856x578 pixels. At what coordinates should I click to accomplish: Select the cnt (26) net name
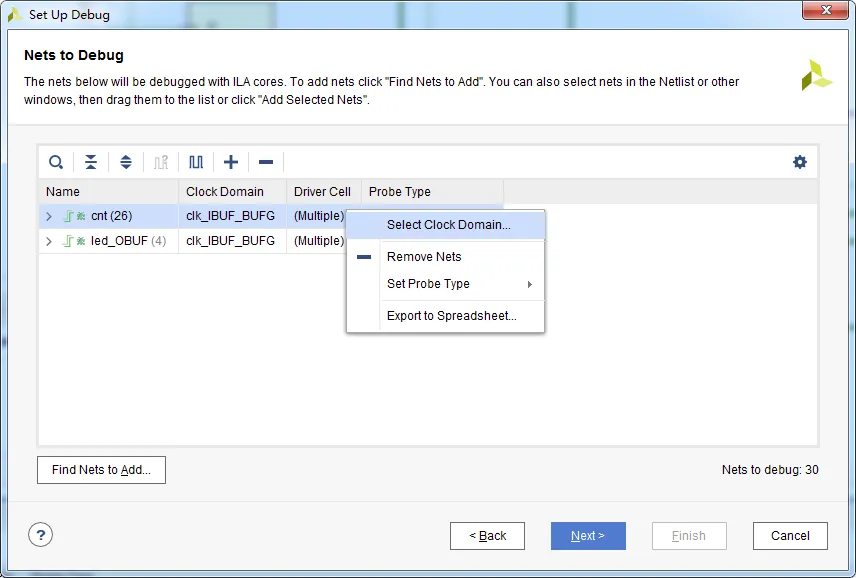click(x=111, y=216)
